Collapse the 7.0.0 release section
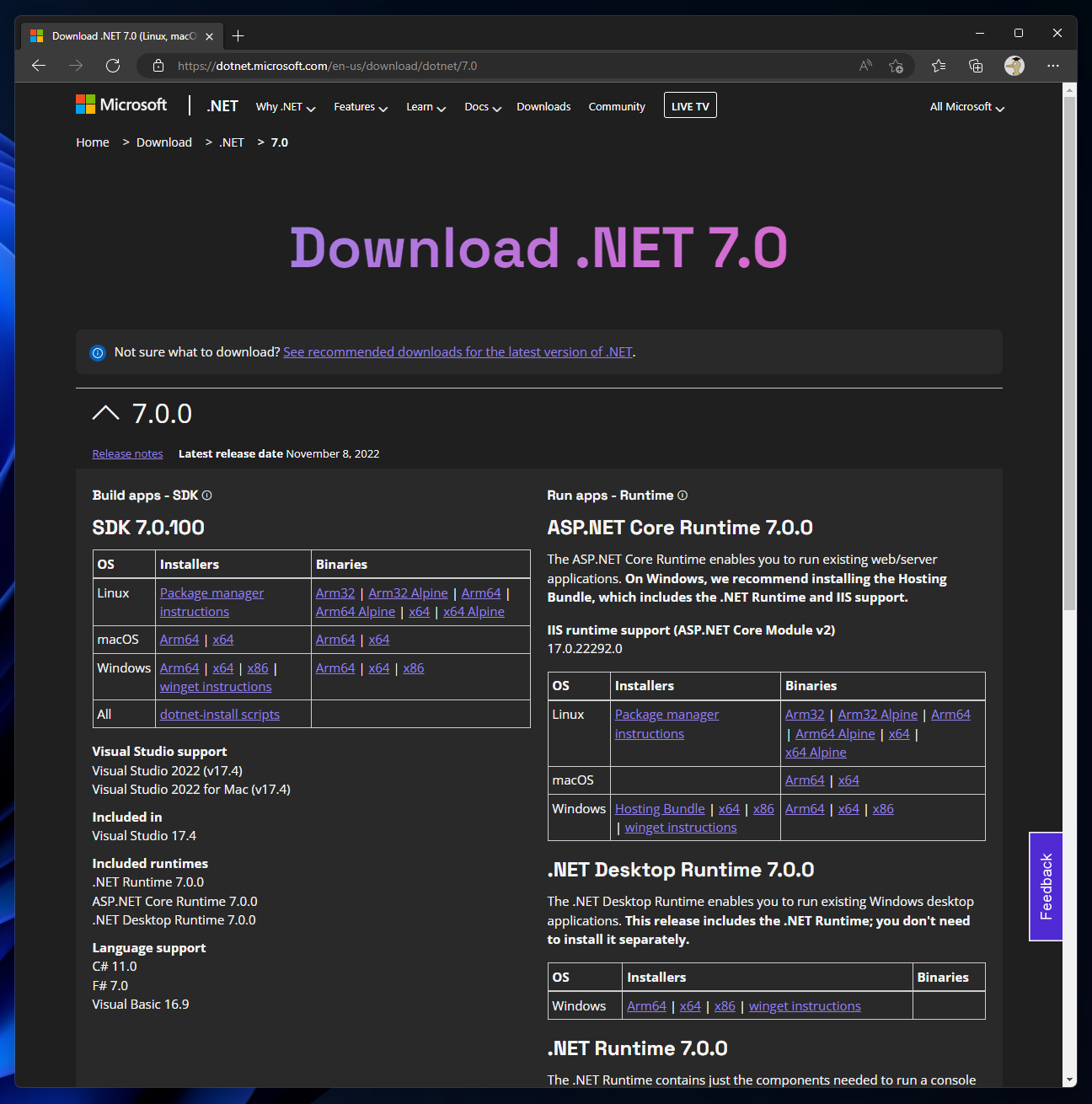1092x1104 pixels. (x=106, y=413)
